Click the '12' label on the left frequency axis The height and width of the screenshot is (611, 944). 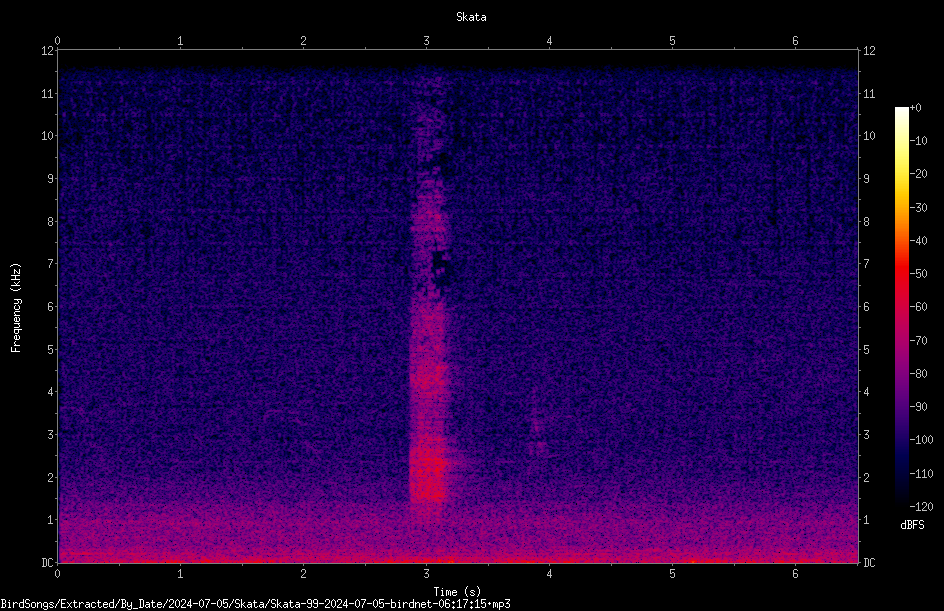[48, 51]
